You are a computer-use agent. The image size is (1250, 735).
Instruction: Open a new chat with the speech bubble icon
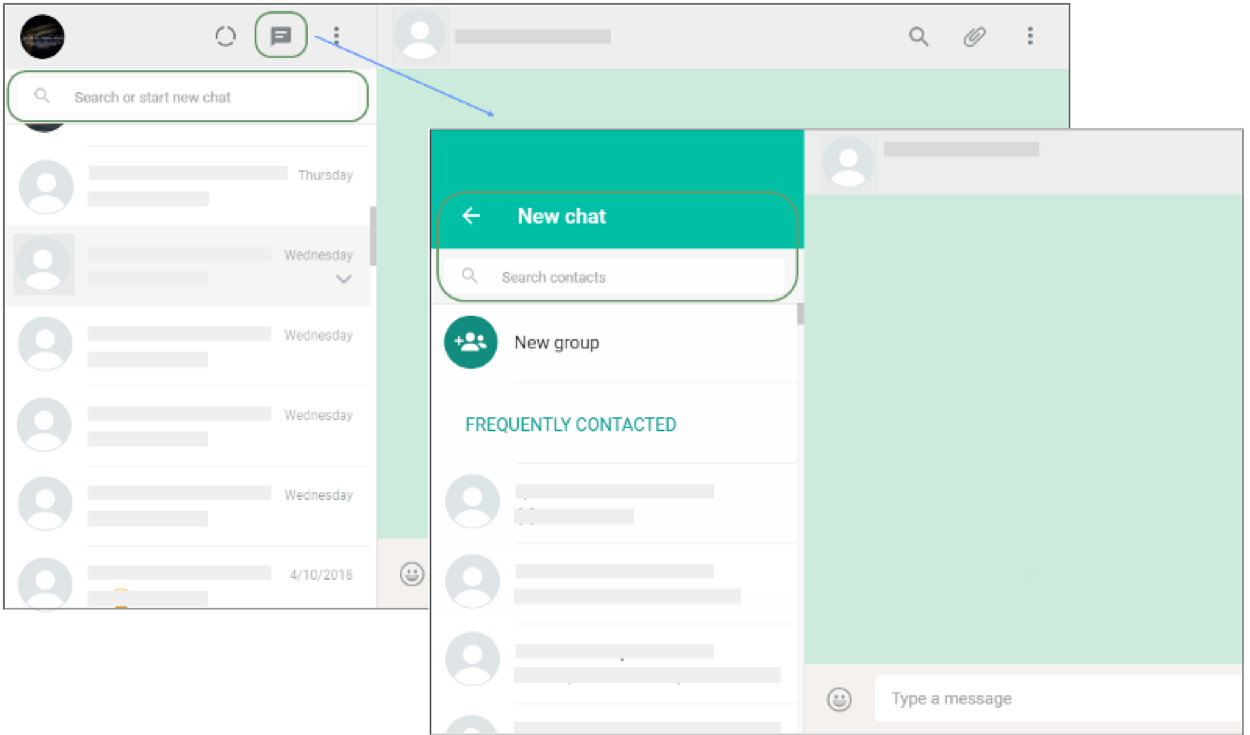click(280, 36)
